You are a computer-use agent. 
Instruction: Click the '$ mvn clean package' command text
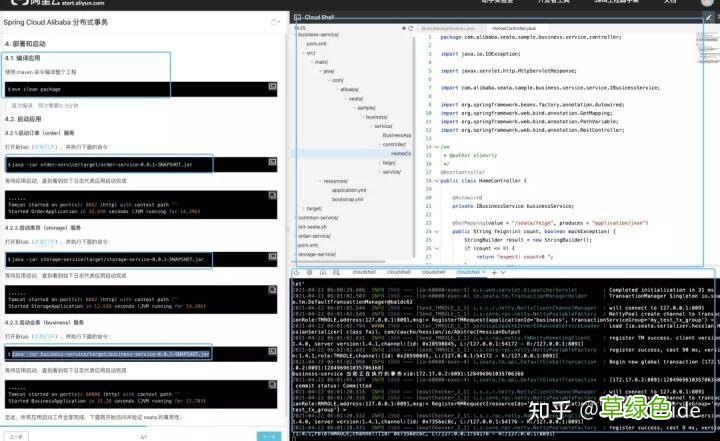coord(34,89)
